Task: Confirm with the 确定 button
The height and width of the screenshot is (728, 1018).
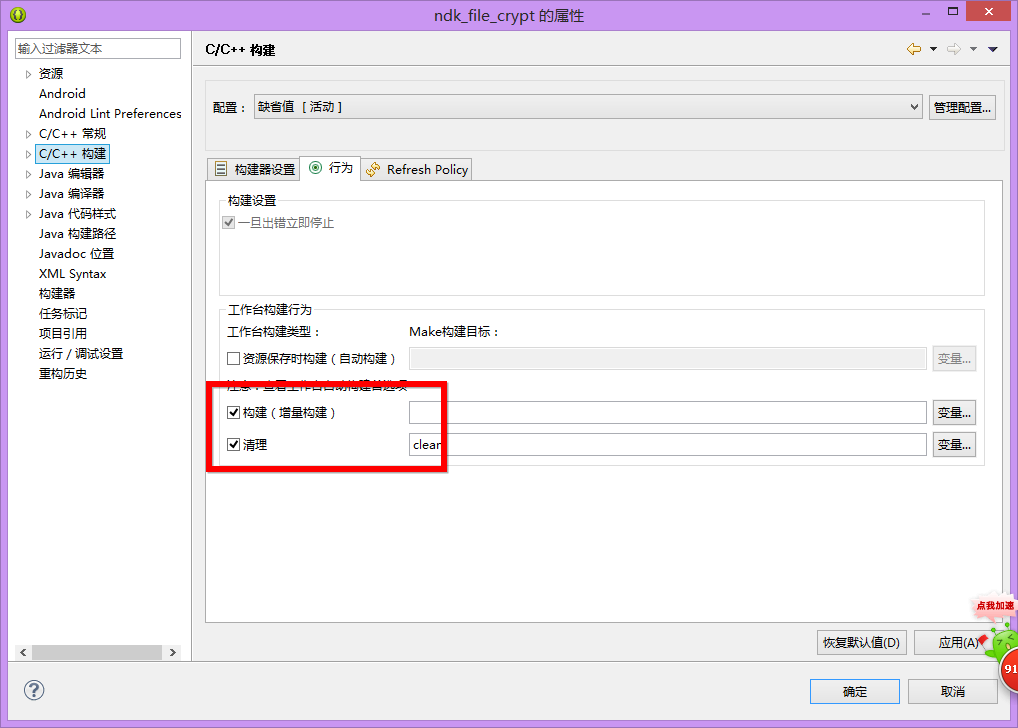Action: coord(855,692)
